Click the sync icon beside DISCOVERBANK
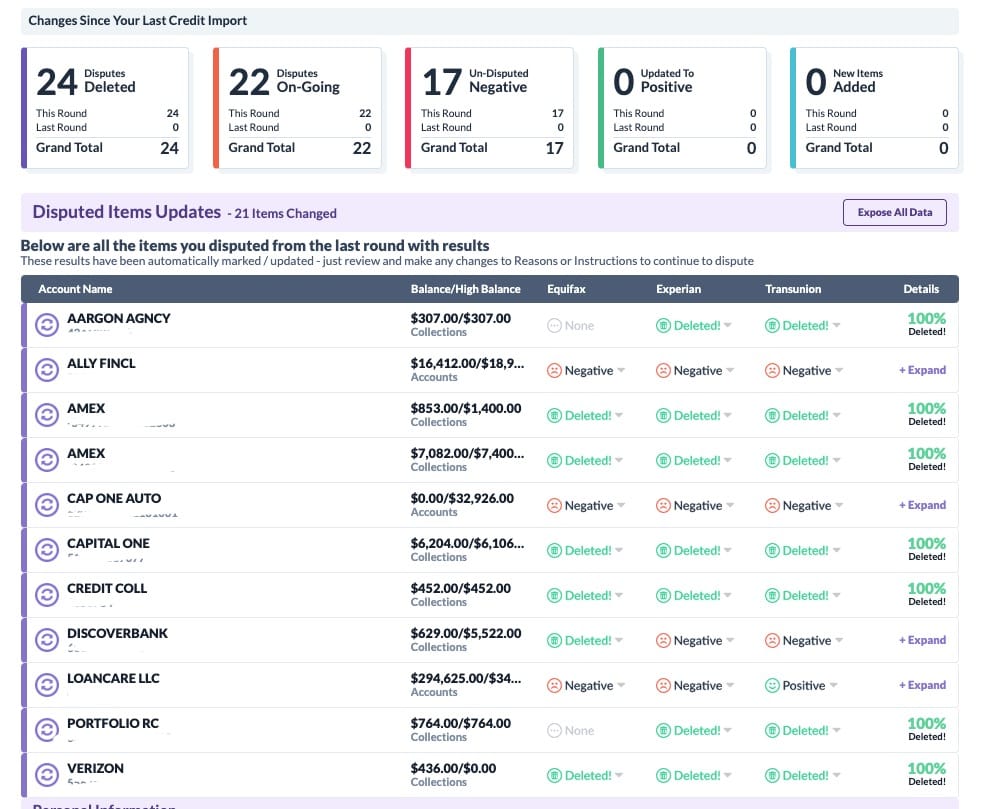The width and height of the screenshot is (986, 809). 47,640
